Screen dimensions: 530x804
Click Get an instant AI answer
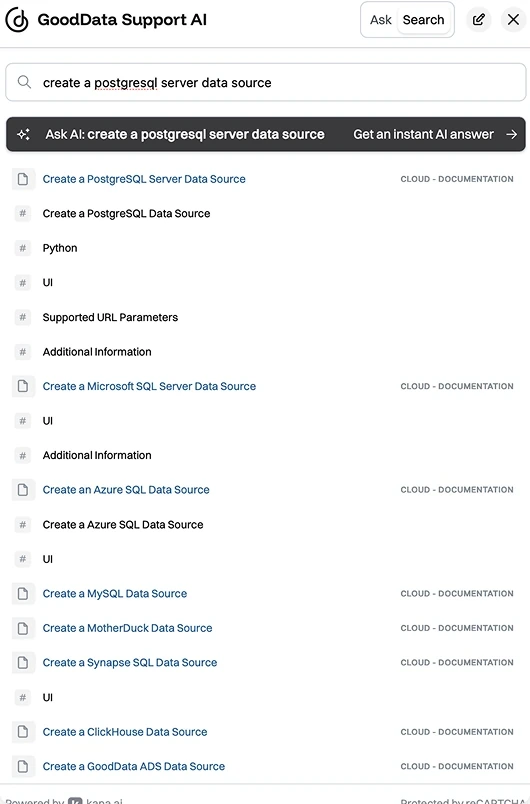pyautogui.click(x=423, y=134)
